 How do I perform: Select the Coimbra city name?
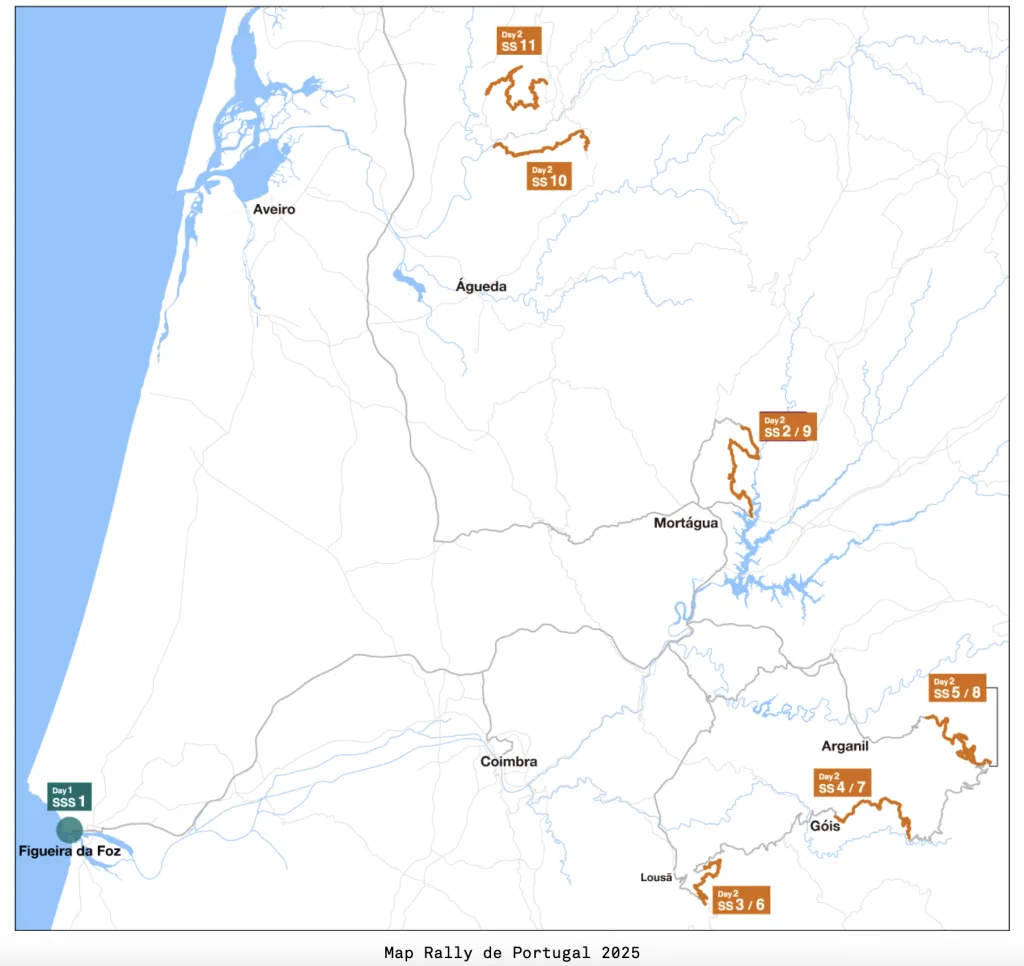click(509, 762)
